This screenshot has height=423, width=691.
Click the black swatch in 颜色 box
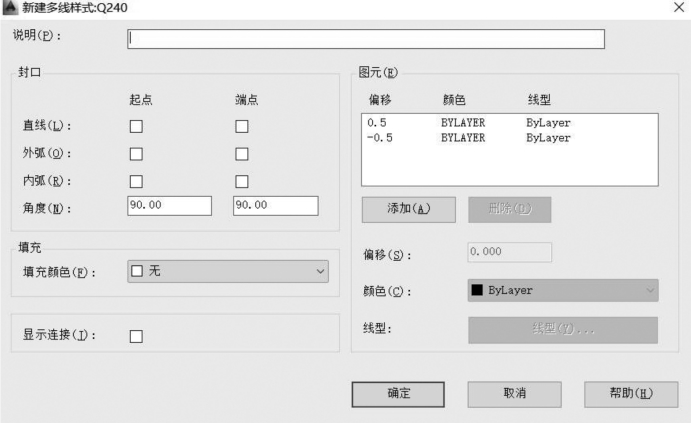pos(477,290)
